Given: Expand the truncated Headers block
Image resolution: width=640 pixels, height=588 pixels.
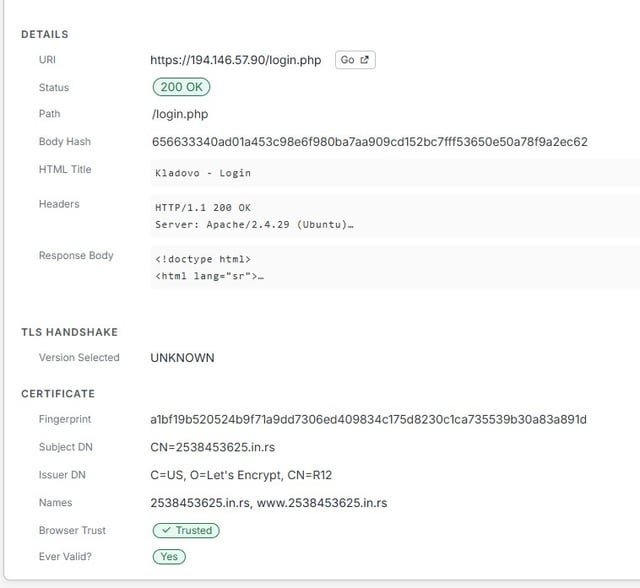Looking at the screenshot, I should tap(394, 215).
